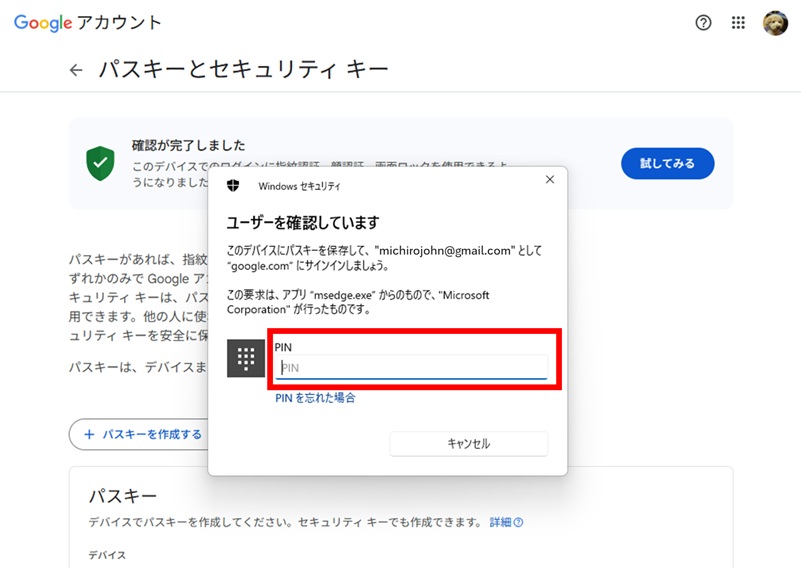Click the パスキーとセキュリティ キー page heading
The height and width of the screenshot is (568, 801).
pyautogui.click(x=242, y=70)
